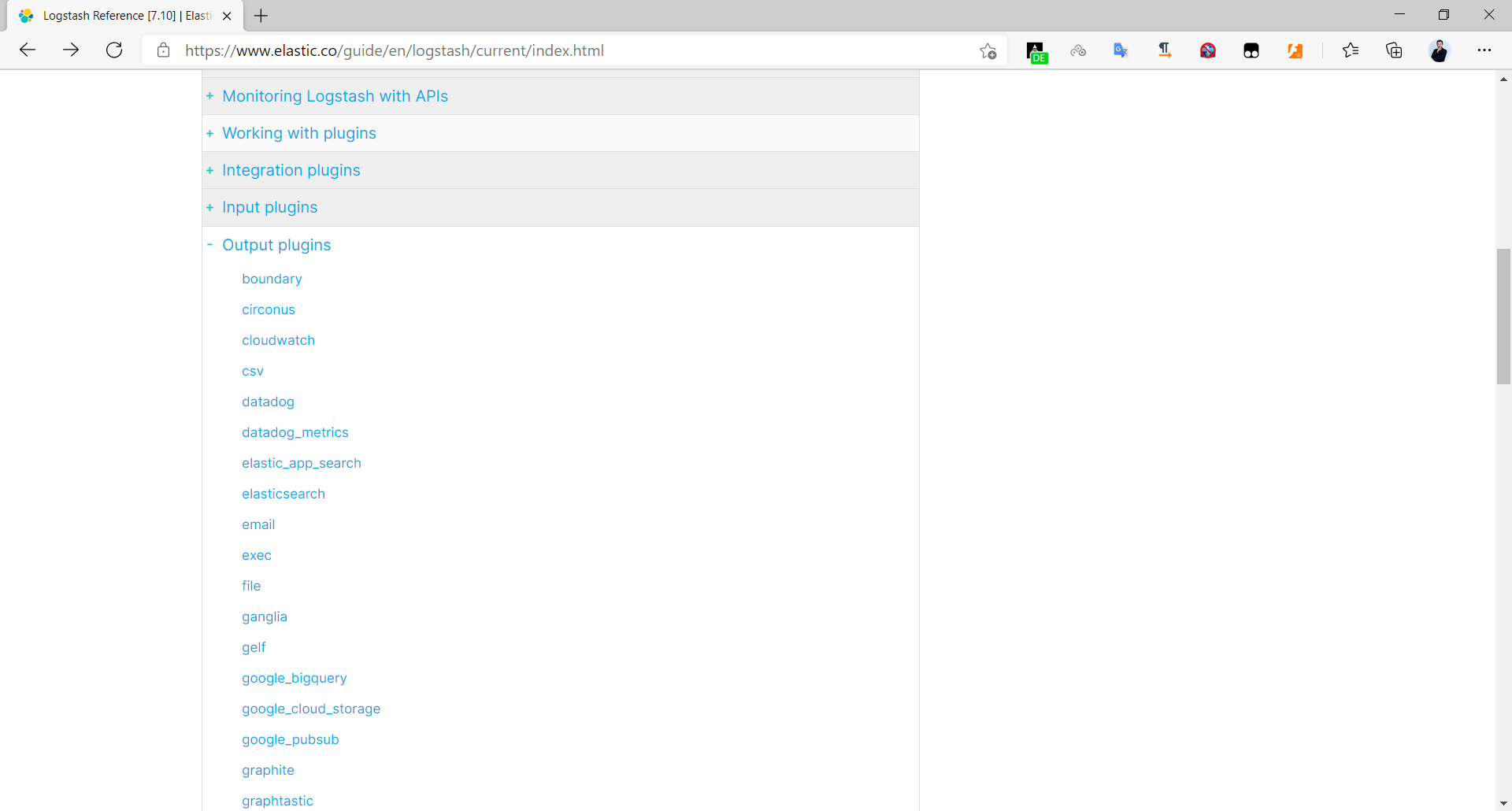The image size is (1512, 811).
Task: Open browser Collections
Action: 1394,50
